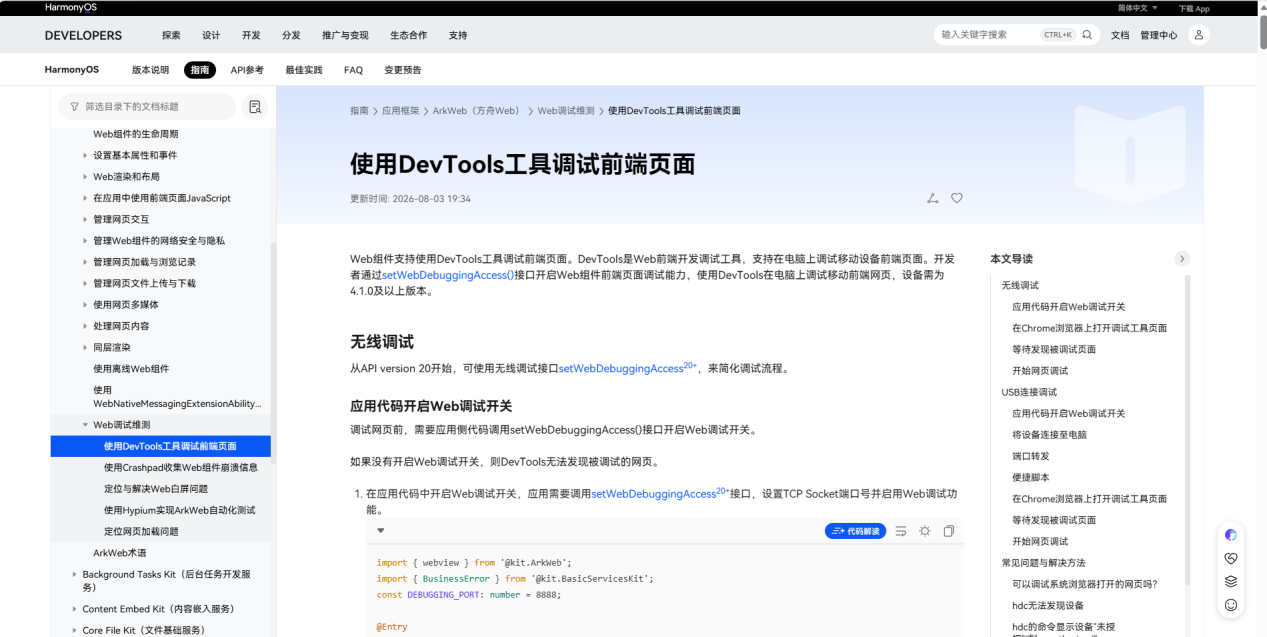Open the 分发 top navigation menu
1267x637 pixels.
tap(291, 35)
